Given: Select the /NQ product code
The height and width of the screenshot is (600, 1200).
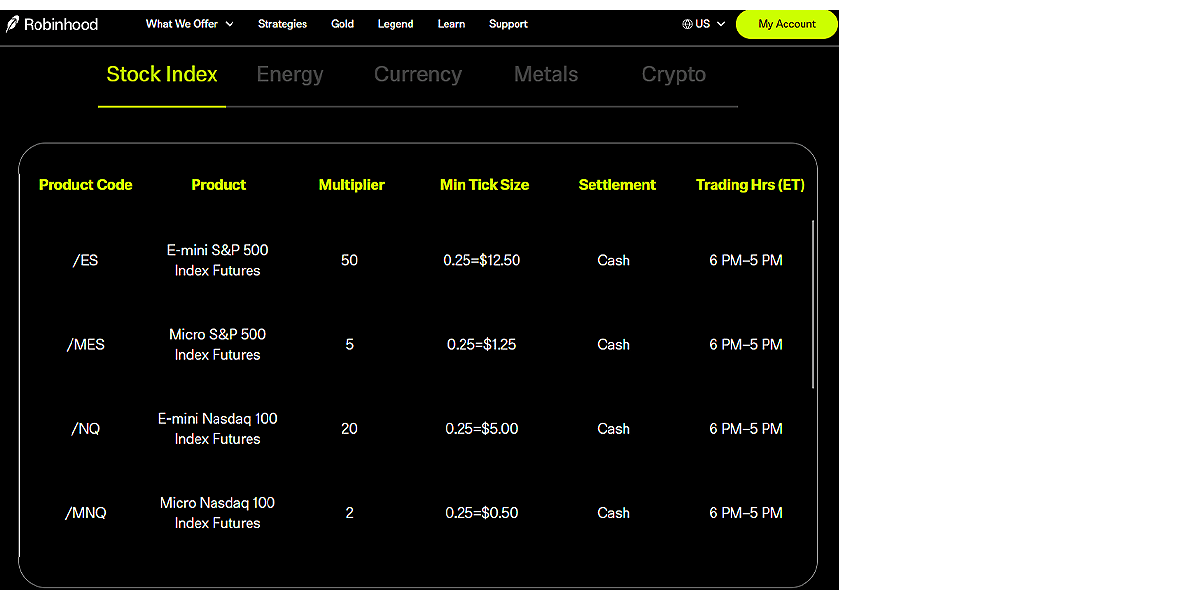Looking at the screenshot, I should (x=86, y=429).
